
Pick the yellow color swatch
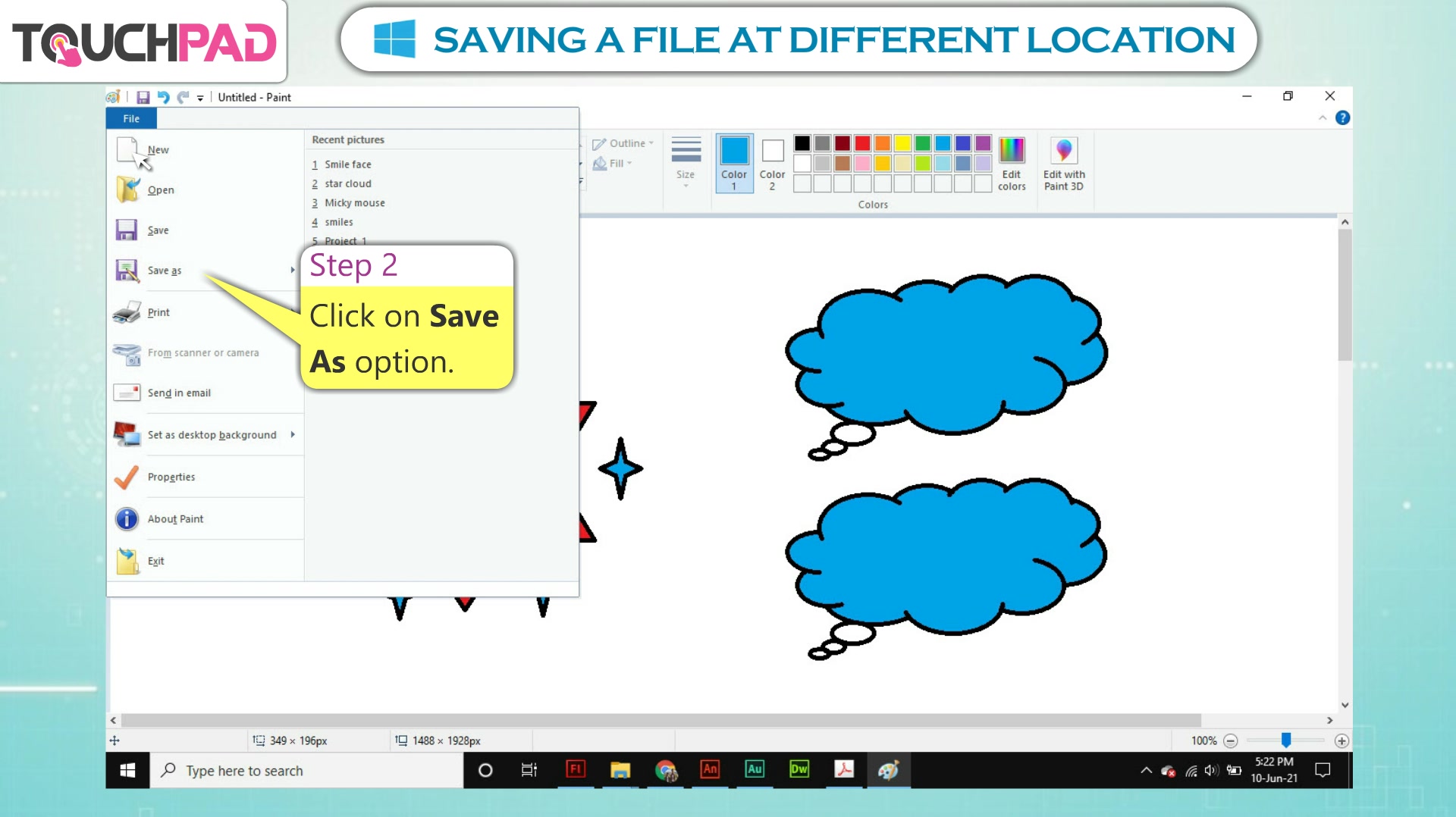902,143
